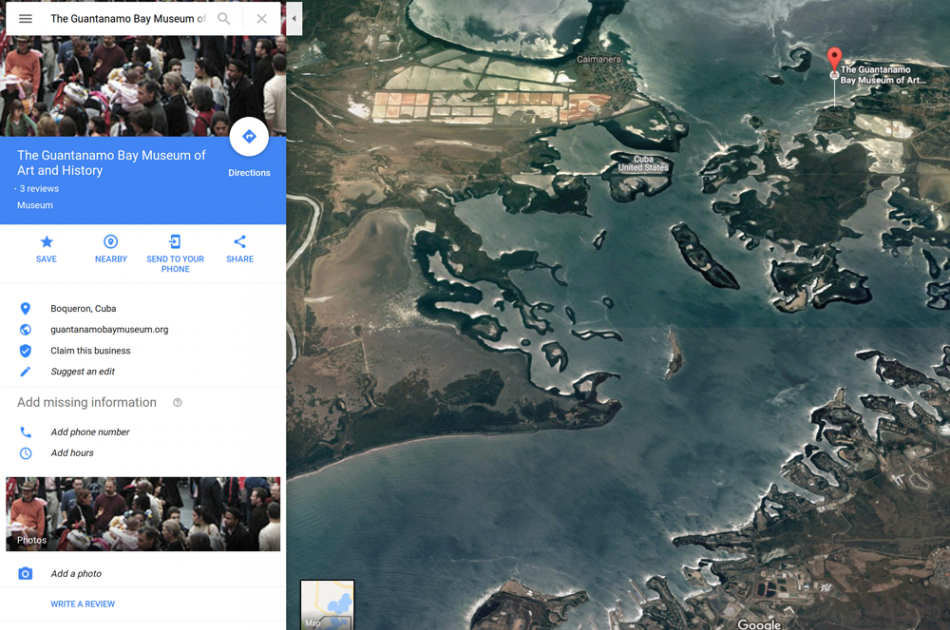Click the header crowd photo
This screenshot has height=630, width=950.
[143, 86]
